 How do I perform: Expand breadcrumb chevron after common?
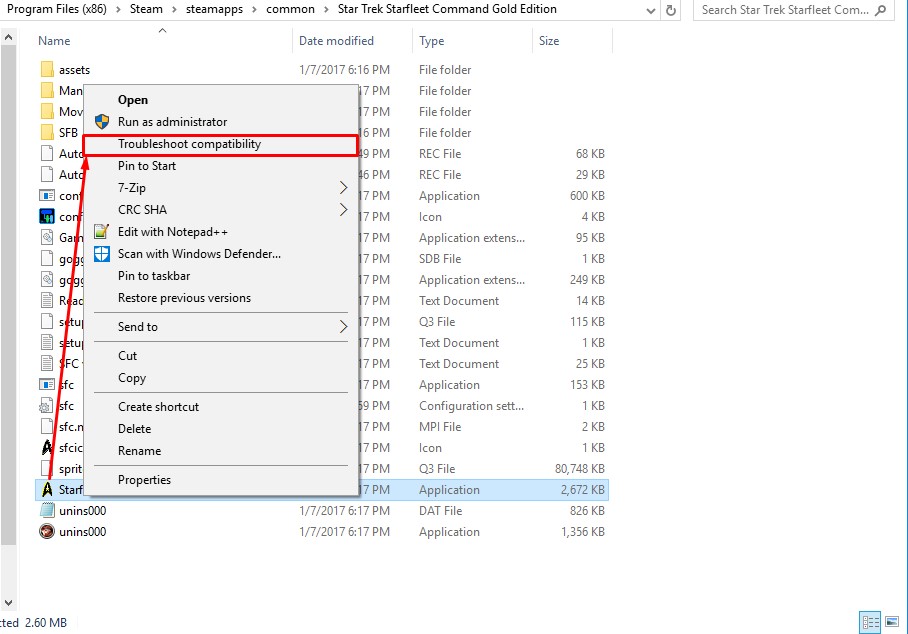(326, 9)
